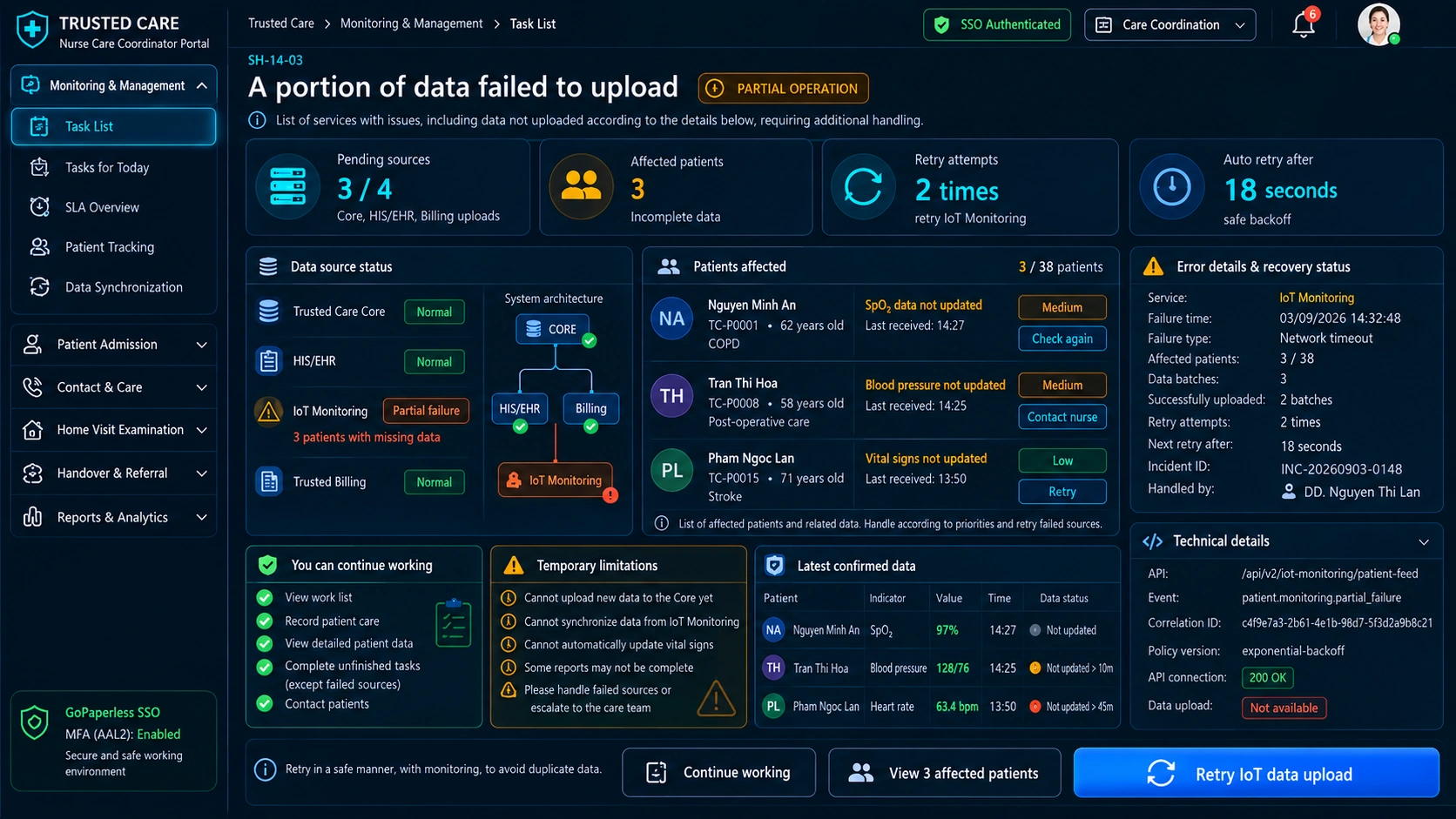
Task: Click the Auto retry clock icon
Action: point(1172,186)
